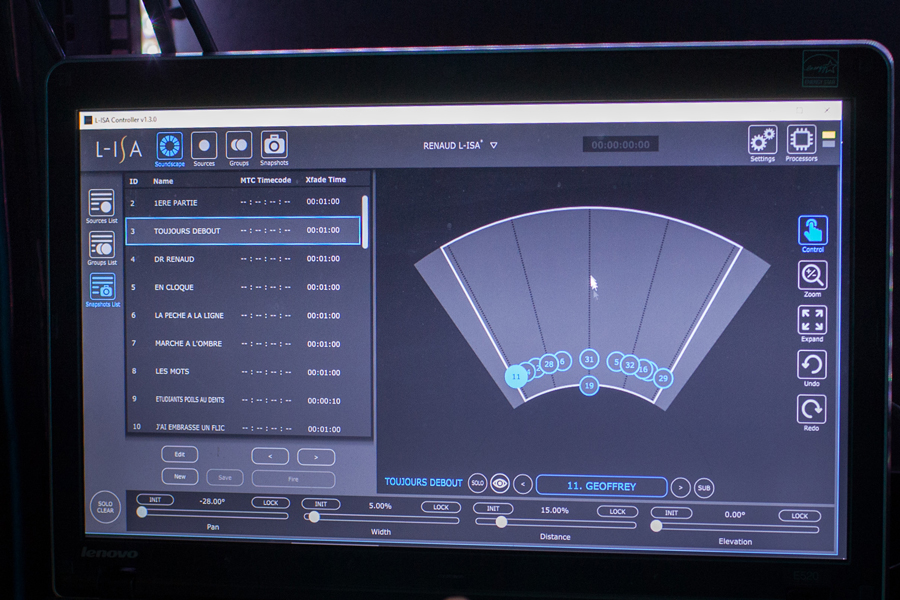Toggle source visibility eye icon
Viewport: 900px width, 600px height.
pyautogui.click(x=500, y=484)
